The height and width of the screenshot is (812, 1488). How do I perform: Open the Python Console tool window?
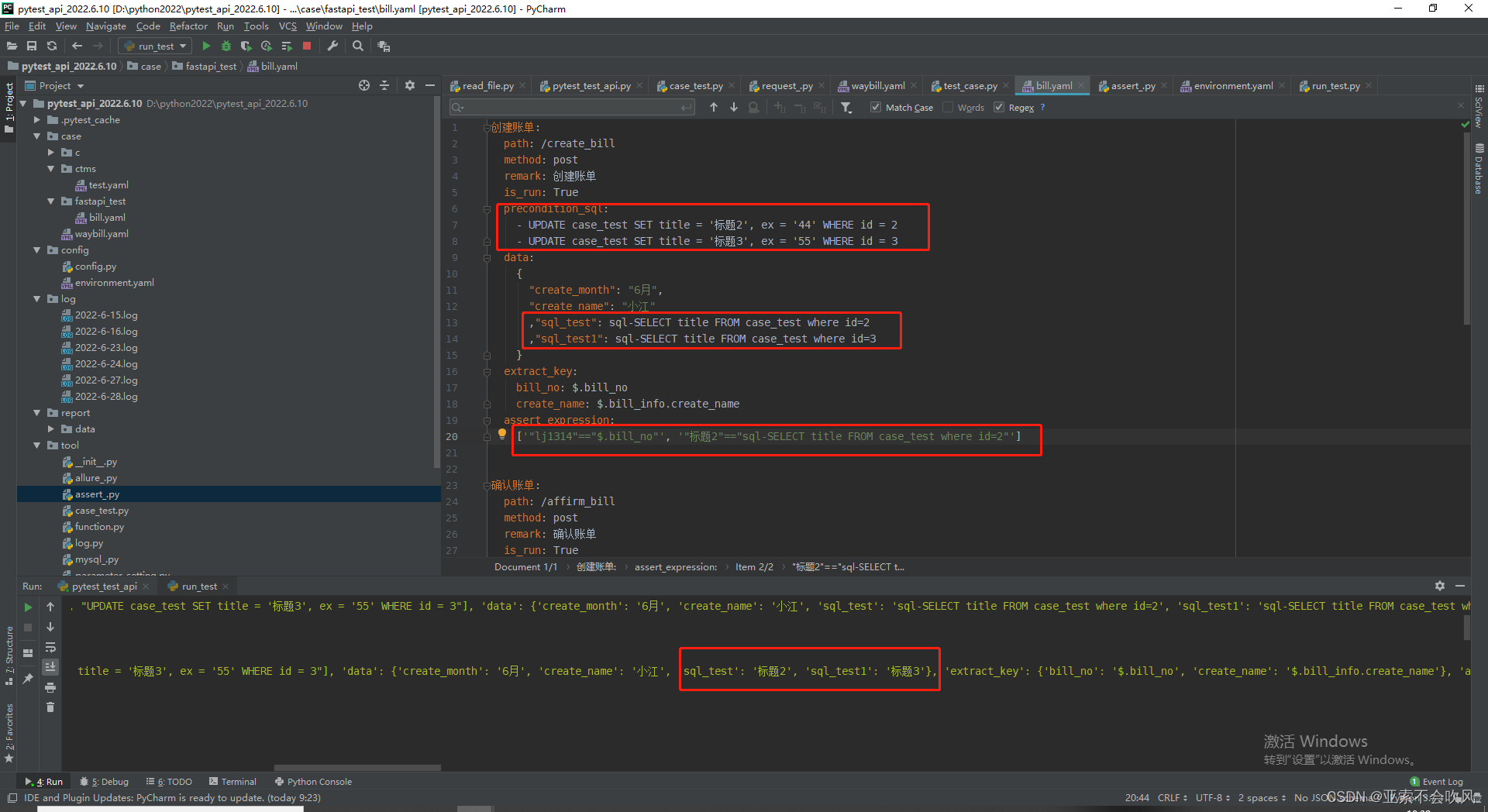click(313, 782)
